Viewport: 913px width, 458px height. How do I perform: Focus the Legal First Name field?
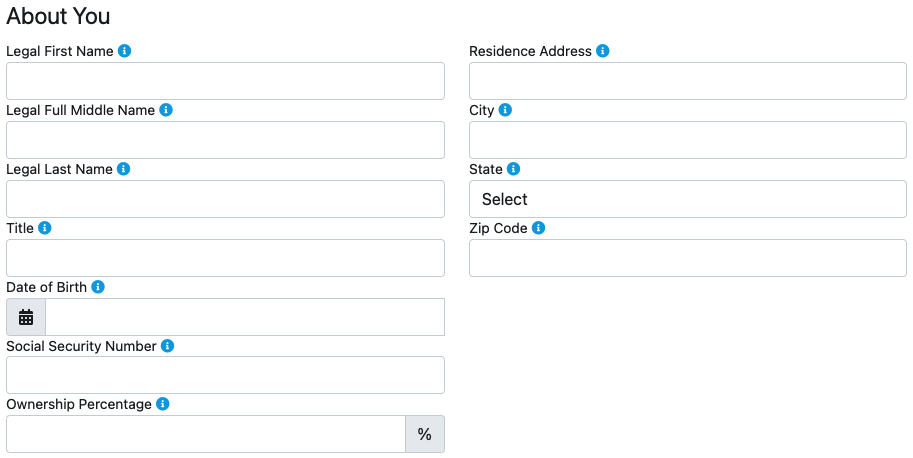225,81
